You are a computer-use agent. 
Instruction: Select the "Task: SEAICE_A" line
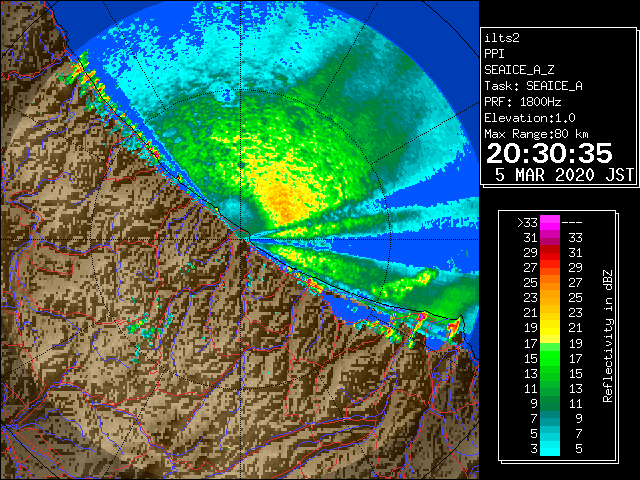[x=533, y=86]
